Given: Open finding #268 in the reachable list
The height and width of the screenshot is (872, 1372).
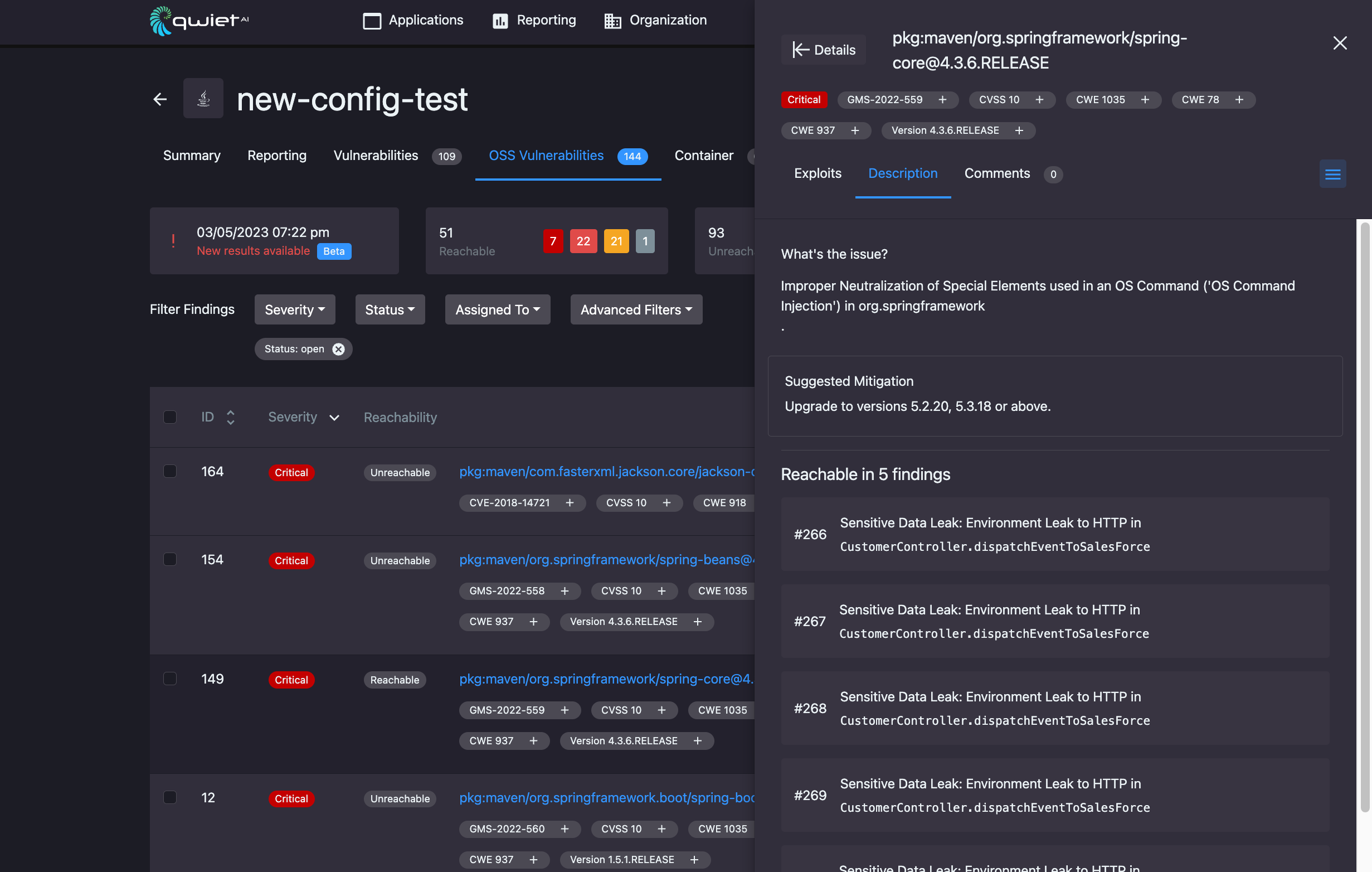Looking at the screenshot, I should coord(1055,709).
